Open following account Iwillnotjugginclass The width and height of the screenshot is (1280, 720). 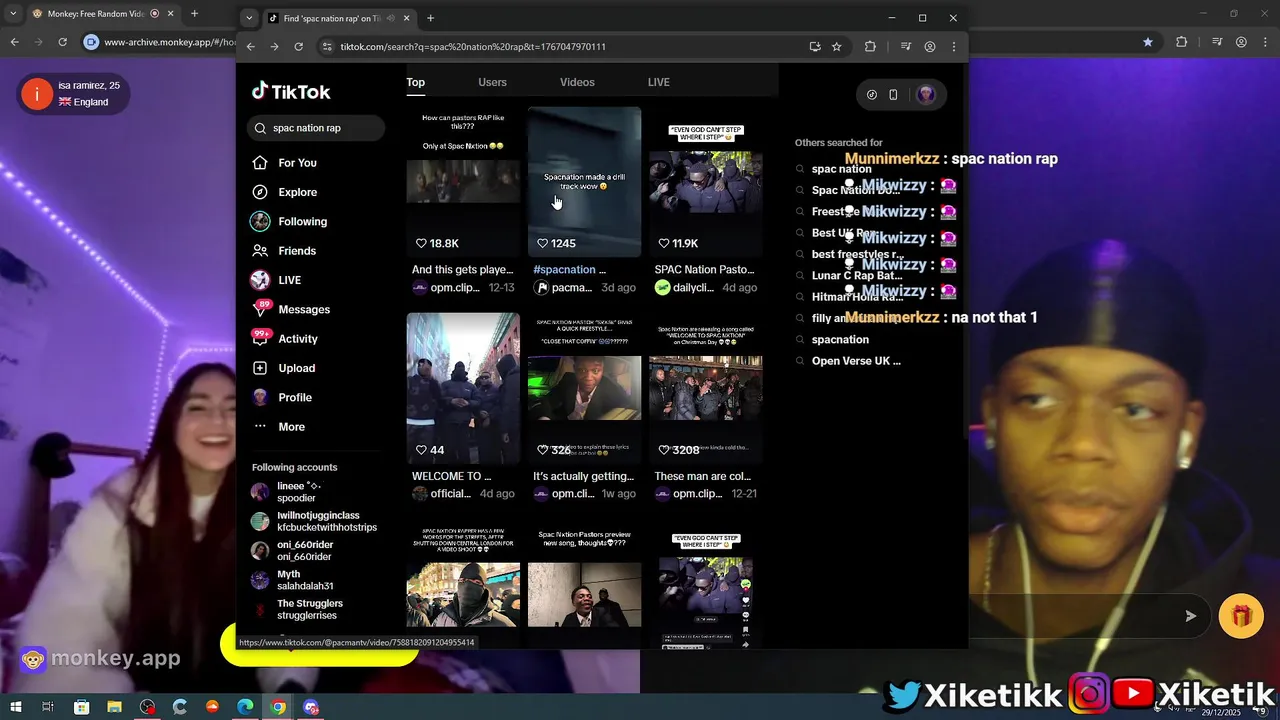[x=314, y=521]
